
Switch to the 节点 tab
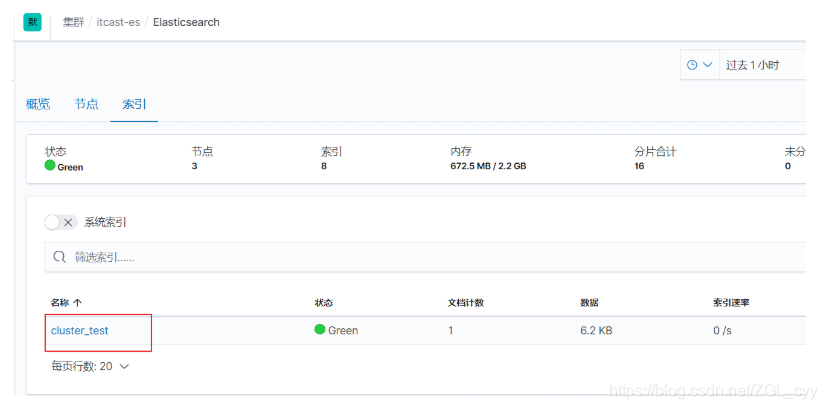click(x=86, y=104)
